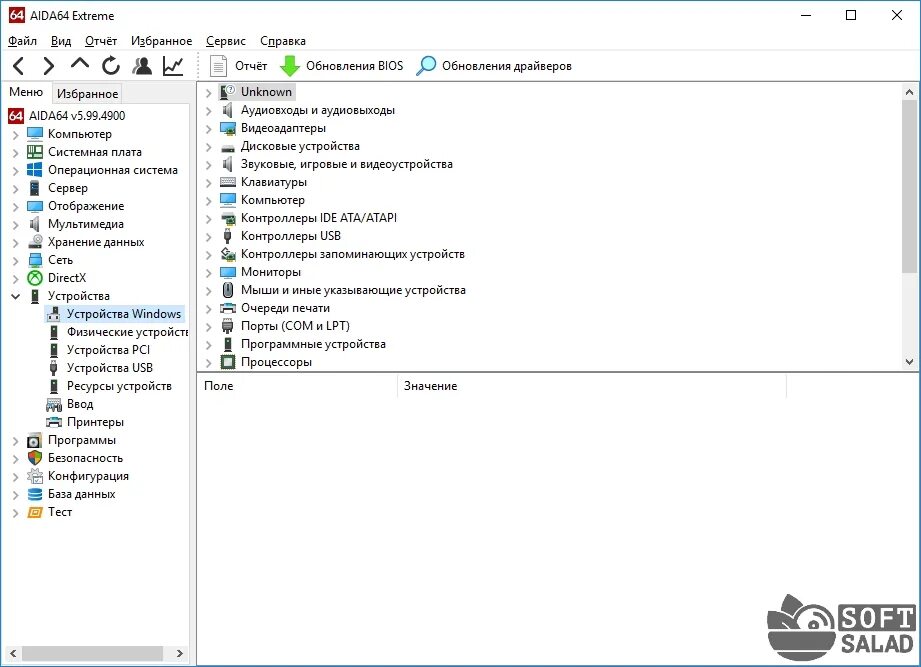Click the Хранение данных disk icon
This screenshot has height=667, width=921.
pos(35,242)
